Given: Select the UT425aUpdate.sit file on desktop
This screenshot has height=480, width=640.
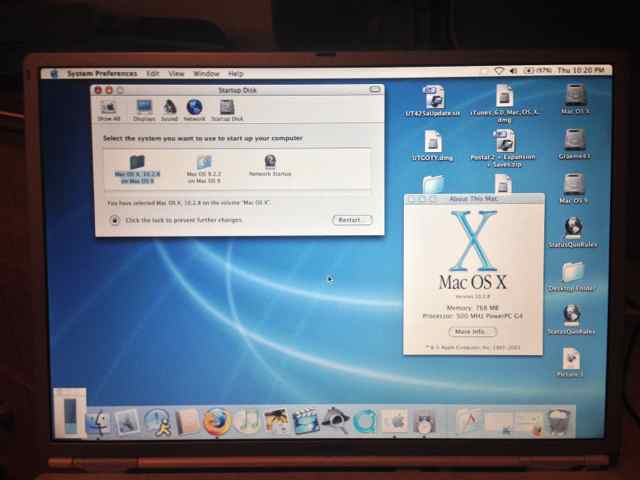Looking at the screenshot, I should (x=433, y=102).
